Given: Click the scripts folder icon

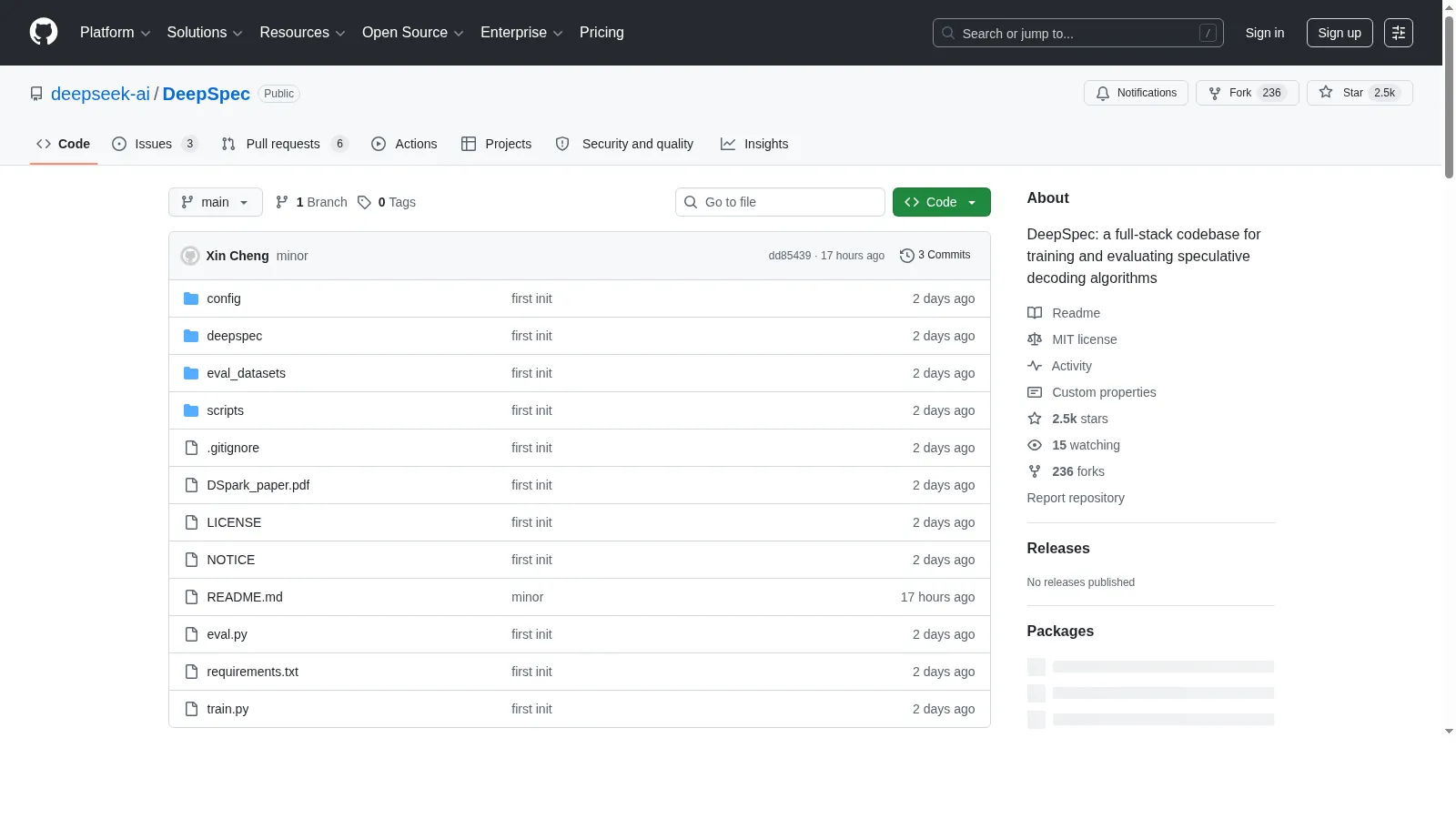Looking at the screenshot, I should coord(191,410).
